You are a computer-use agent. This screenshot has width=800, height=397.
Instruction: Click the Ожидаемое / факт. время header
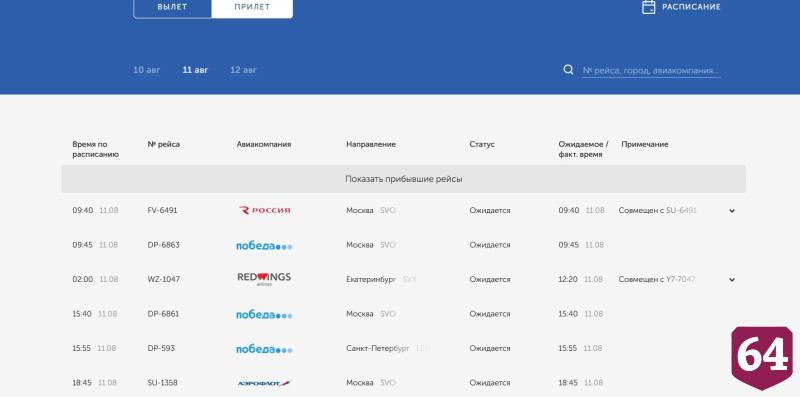[583, 149]
